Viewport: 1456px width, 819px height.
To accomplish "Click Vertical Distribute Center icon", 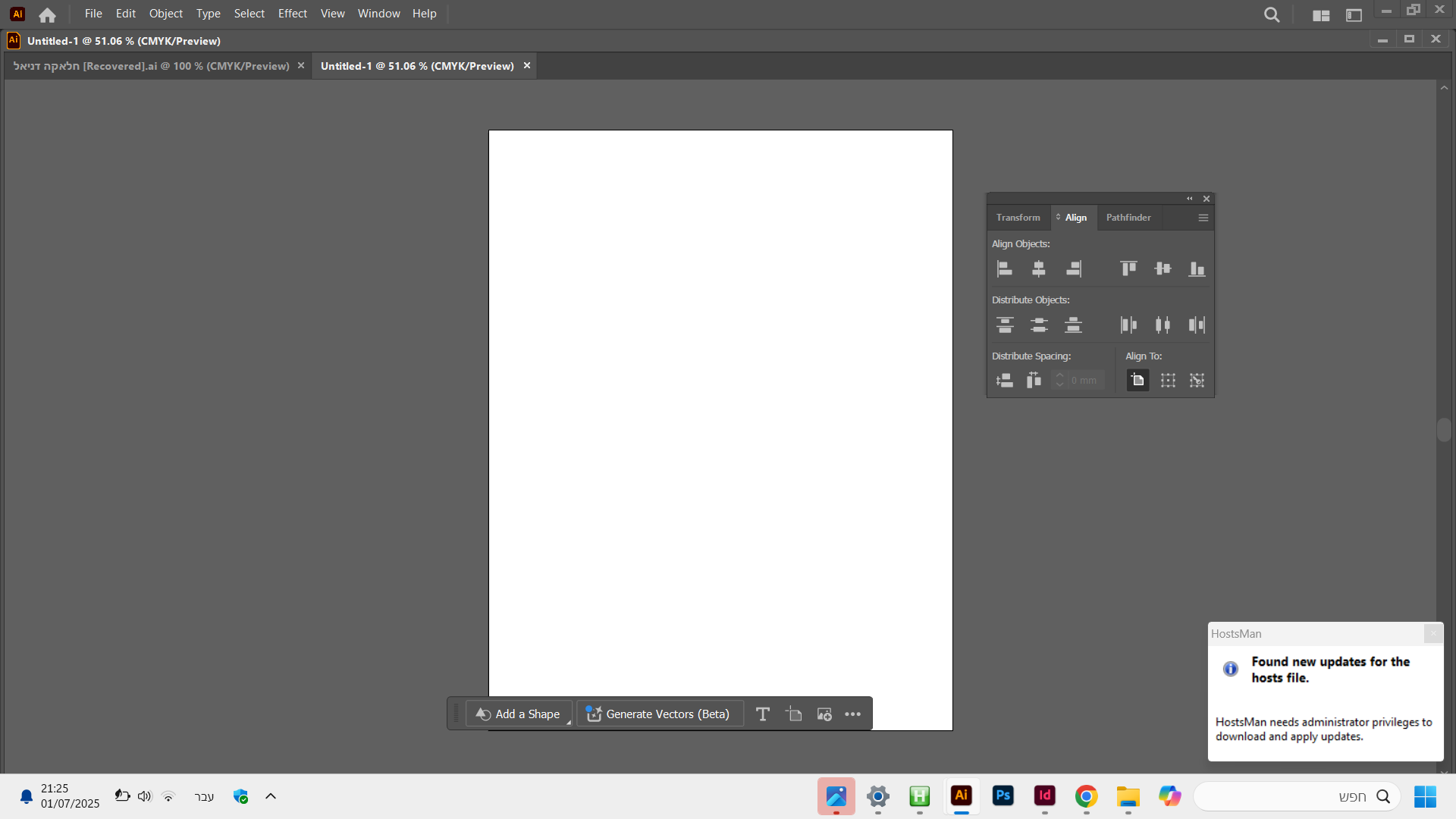I will 1039,325.
